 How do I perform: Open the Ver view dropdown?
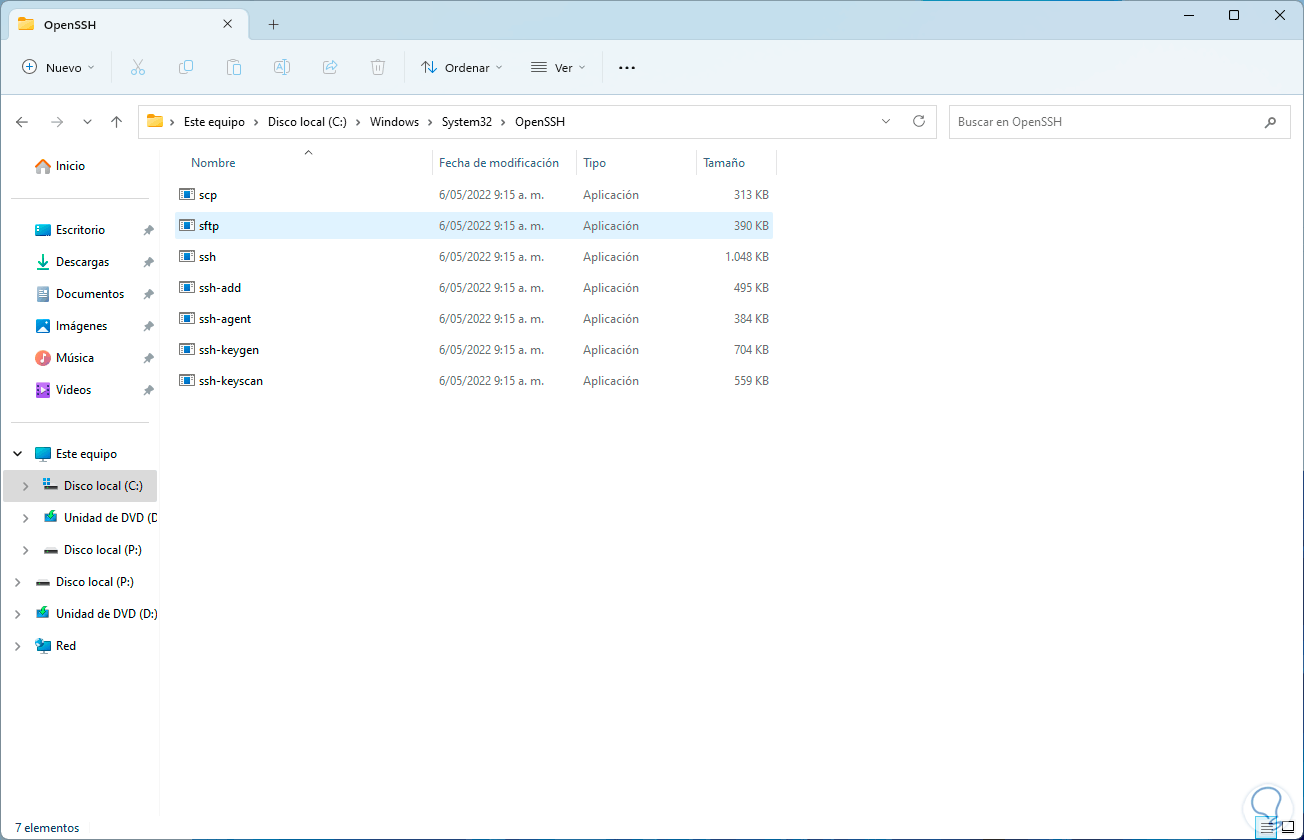coord(557,67)
